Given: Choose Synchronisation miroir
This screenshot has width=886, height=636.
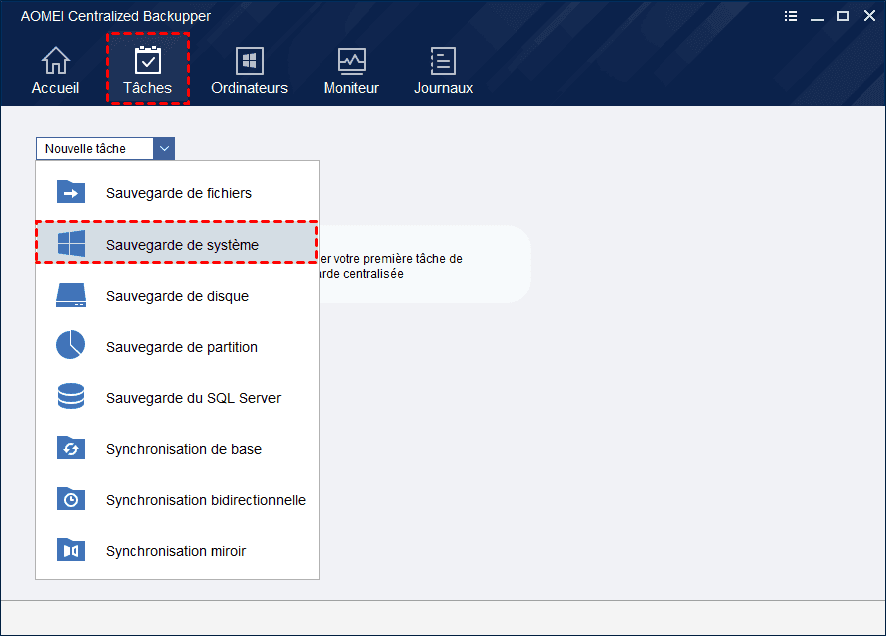Looking at the screenshot, I should [x=176, y=551].
